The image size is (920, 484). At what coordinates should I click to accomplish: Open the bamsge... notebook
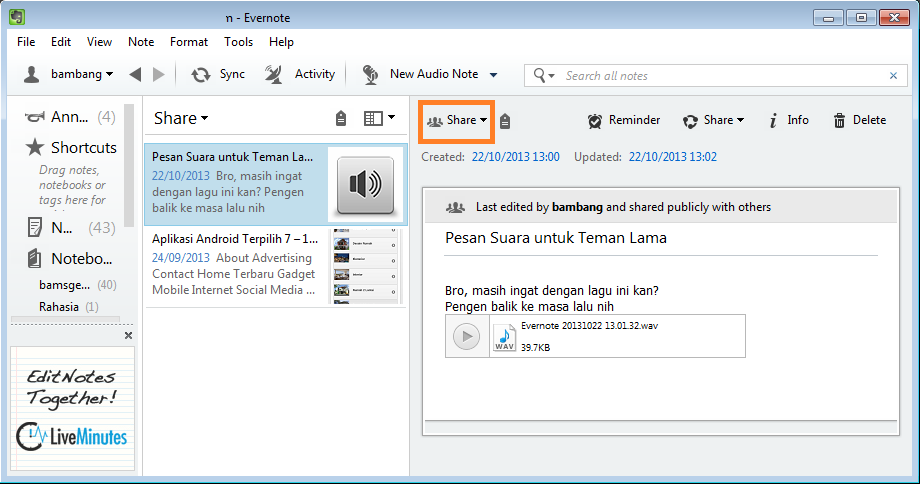[x=77, y=285]
